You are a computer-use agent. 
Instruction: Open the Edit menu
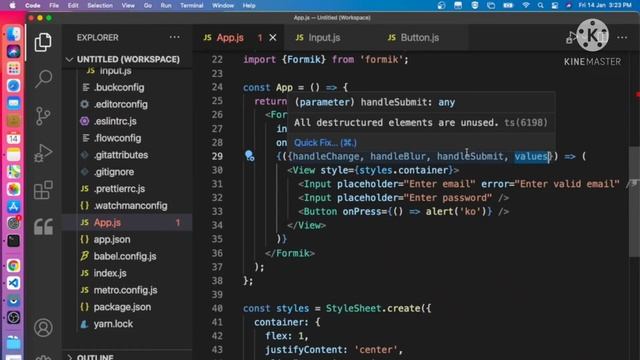click(x=73, y=5)
